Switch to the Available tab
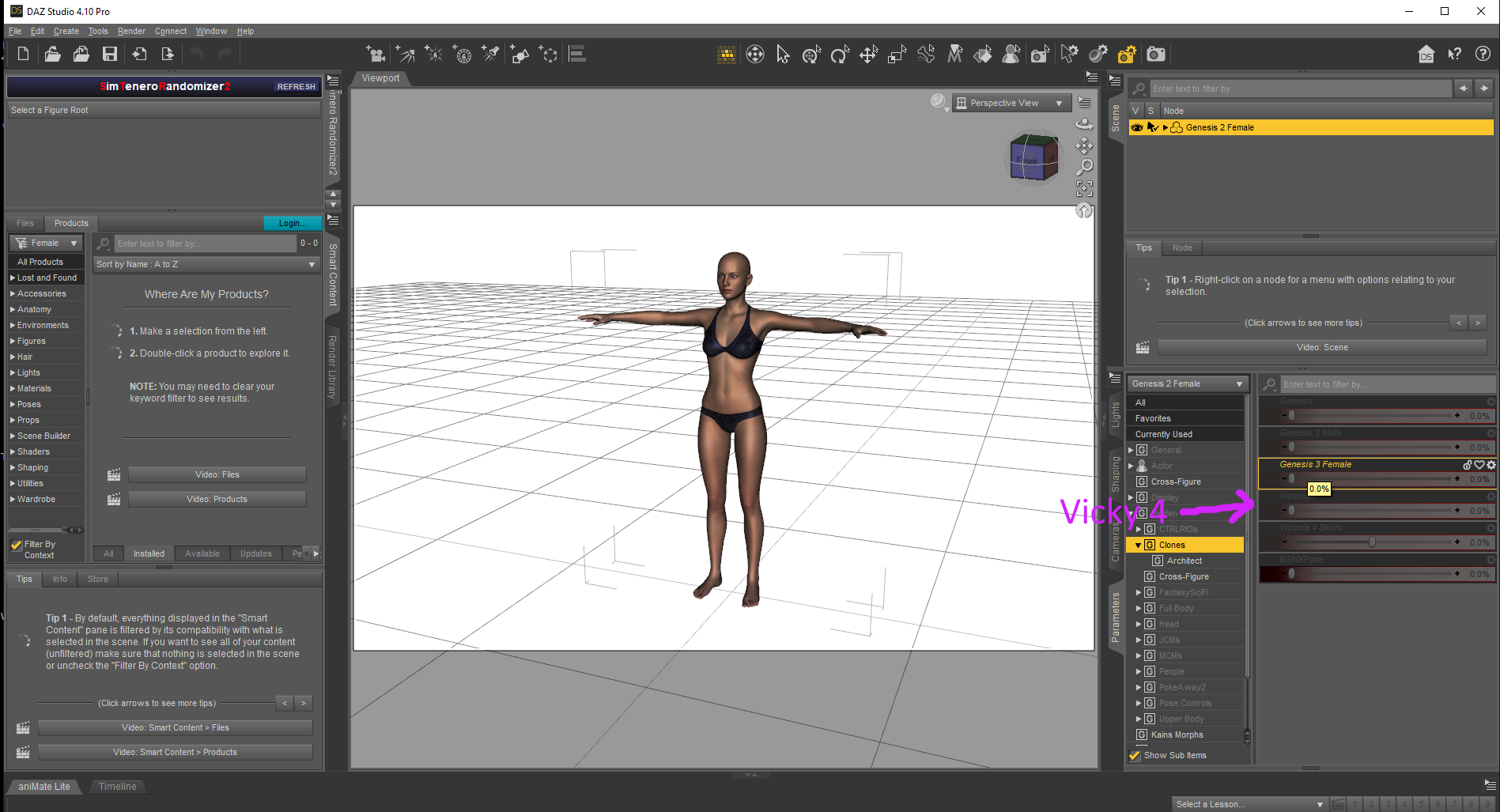This screenshot has height=812, width=1500. click(202, 553)
